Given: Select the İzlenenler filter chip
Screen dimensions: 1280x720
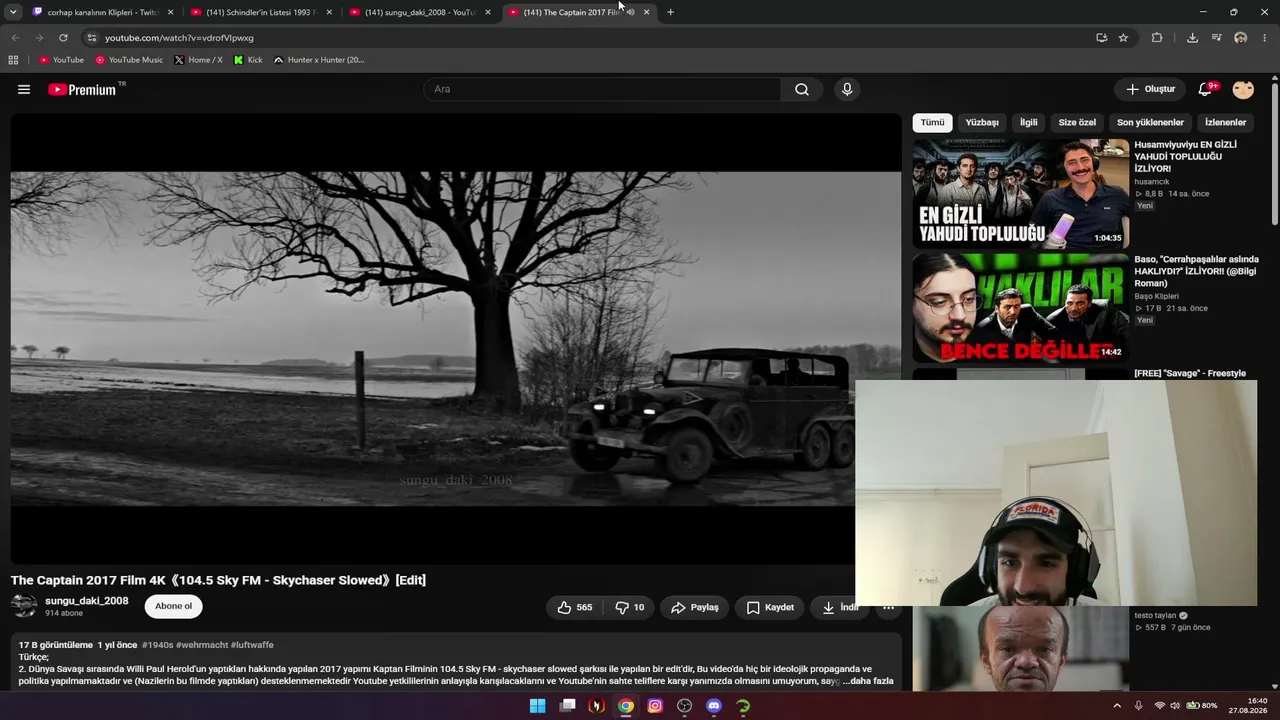Looking at the screenshot, I should click(x=1225, y=122).
